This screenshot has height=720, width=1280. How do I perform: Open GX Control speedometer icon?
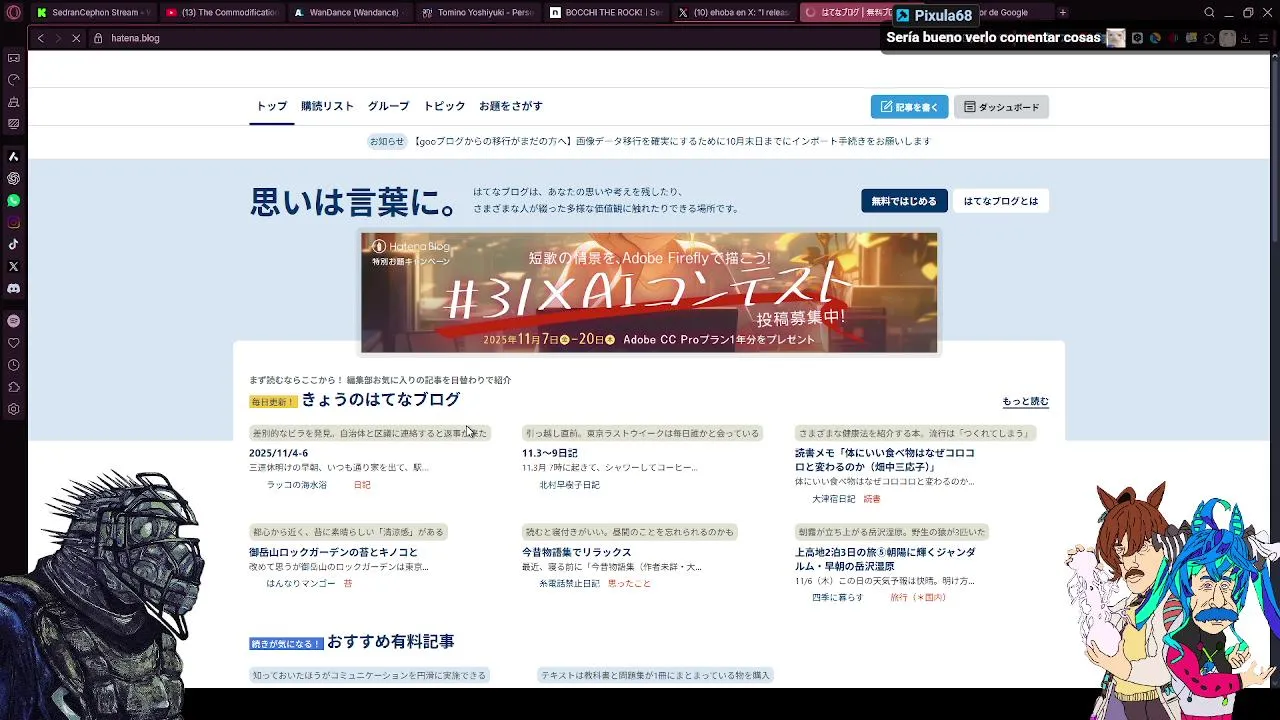tap(13, 80)
